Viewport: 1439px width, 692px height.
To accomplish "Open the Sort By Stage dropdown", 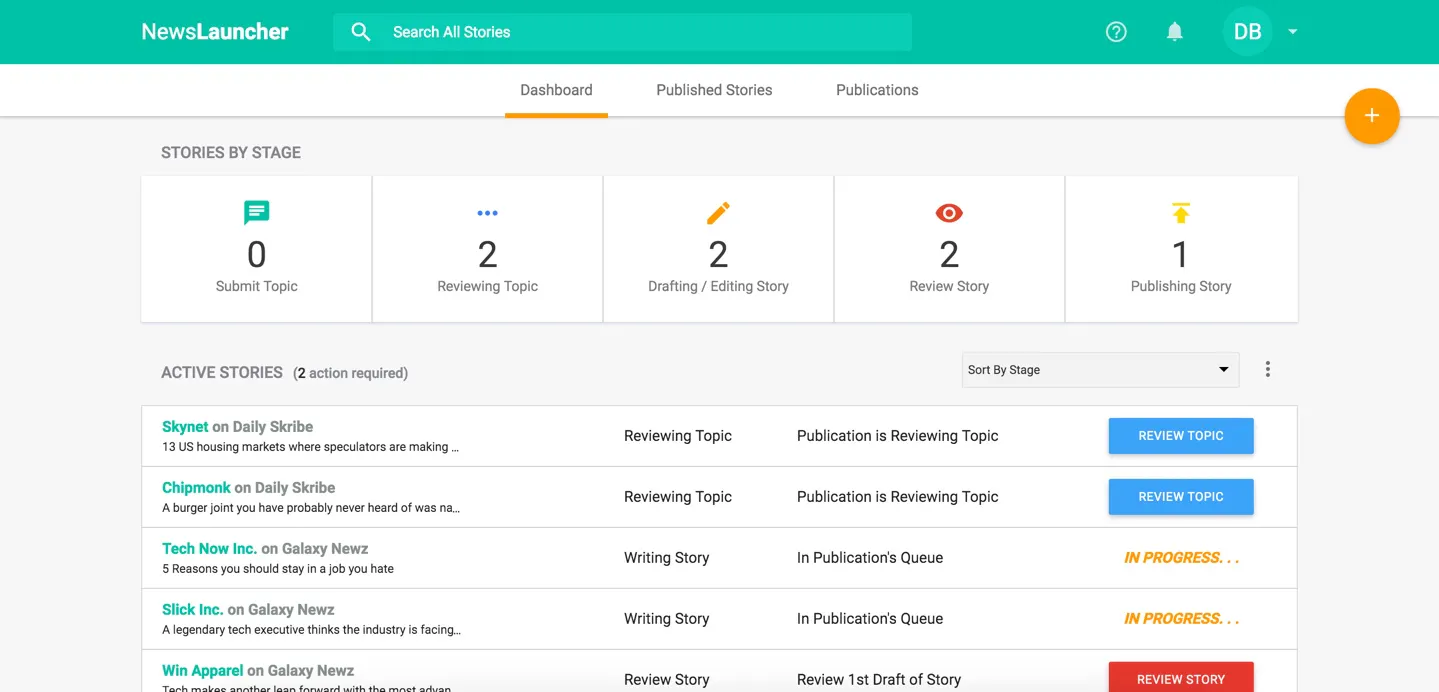I will [x=1100, y=370].
